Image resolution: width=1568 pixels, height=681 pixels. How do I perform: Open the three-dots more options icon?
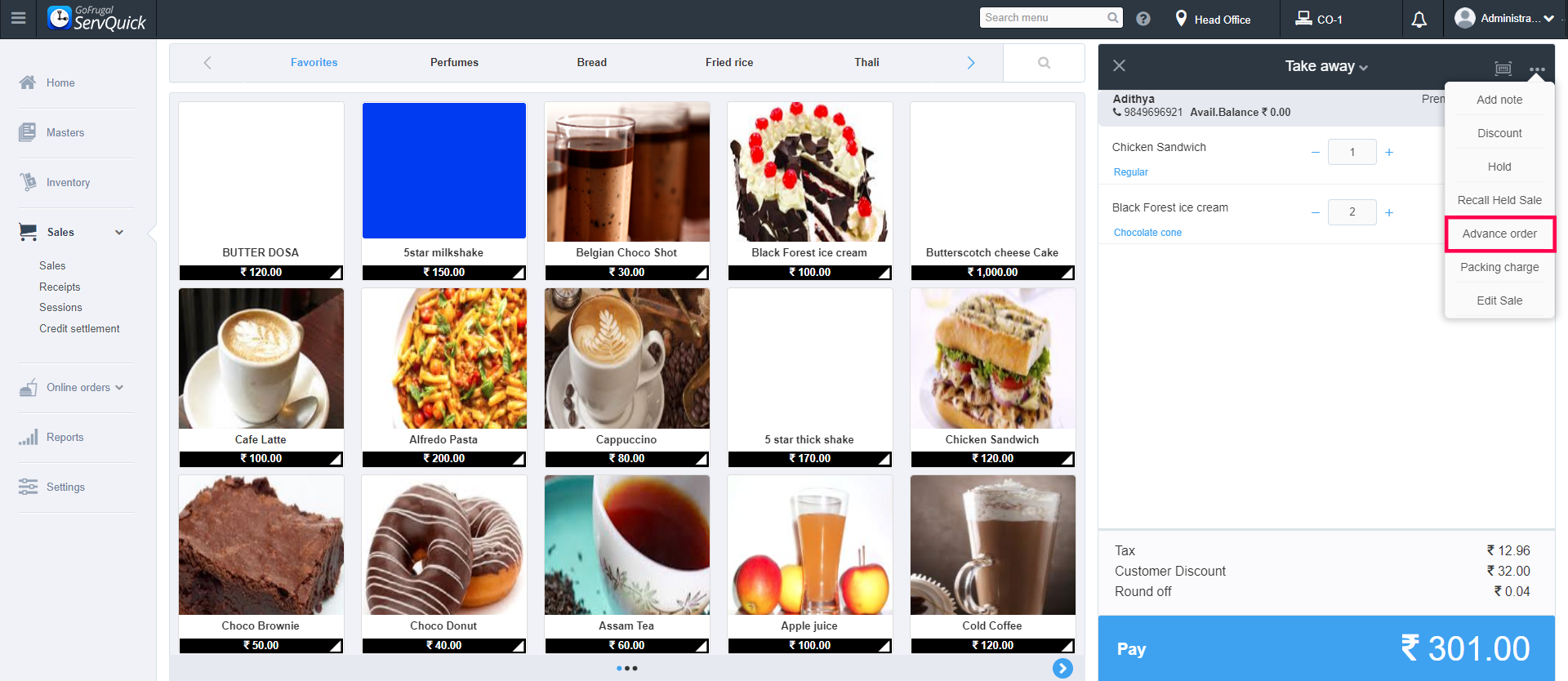coord(1537,69)
